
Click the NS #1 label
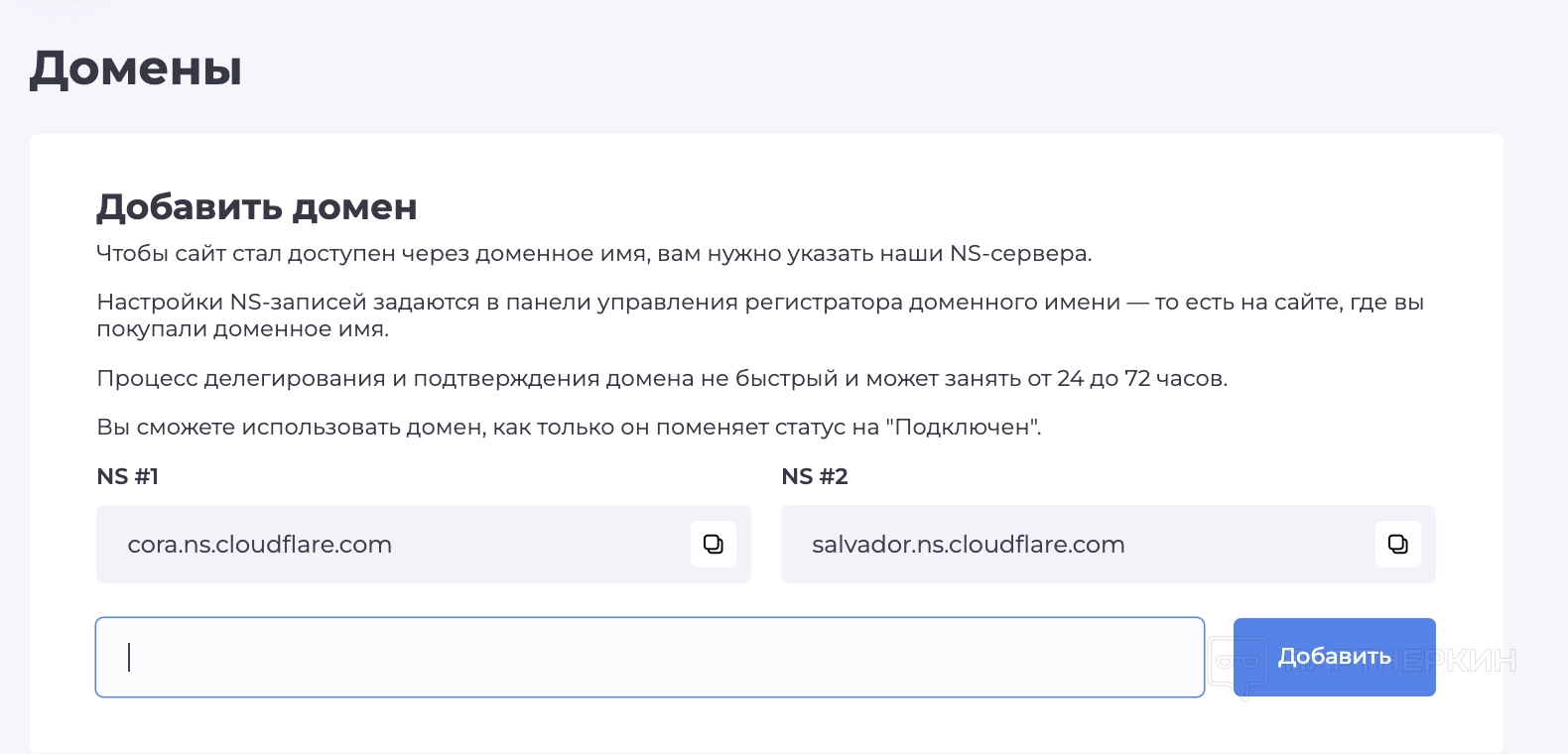tap(127, 477)
